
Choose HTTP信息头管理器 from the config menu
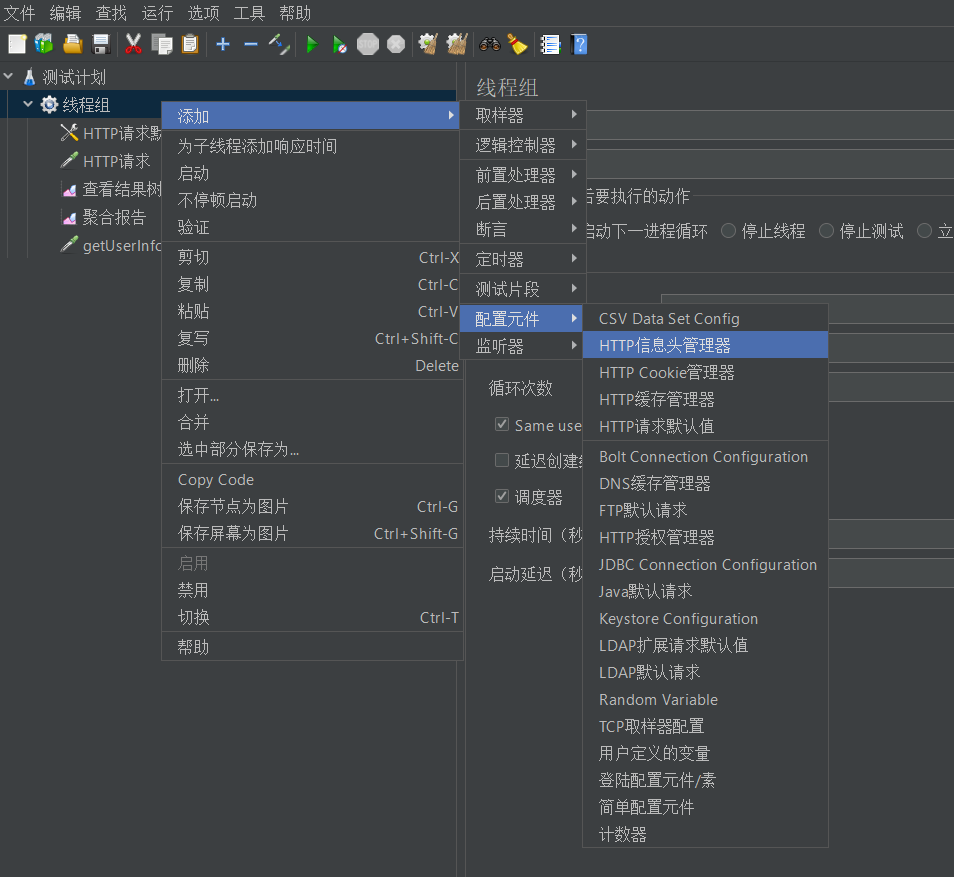coord(705,345)
